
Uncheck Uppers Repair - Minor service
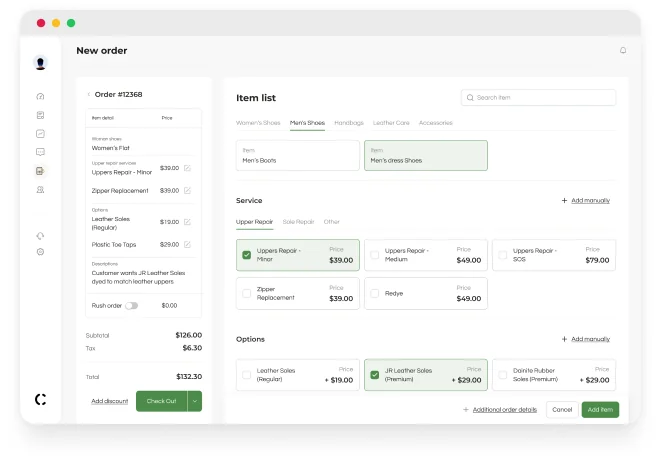point(247,255)
